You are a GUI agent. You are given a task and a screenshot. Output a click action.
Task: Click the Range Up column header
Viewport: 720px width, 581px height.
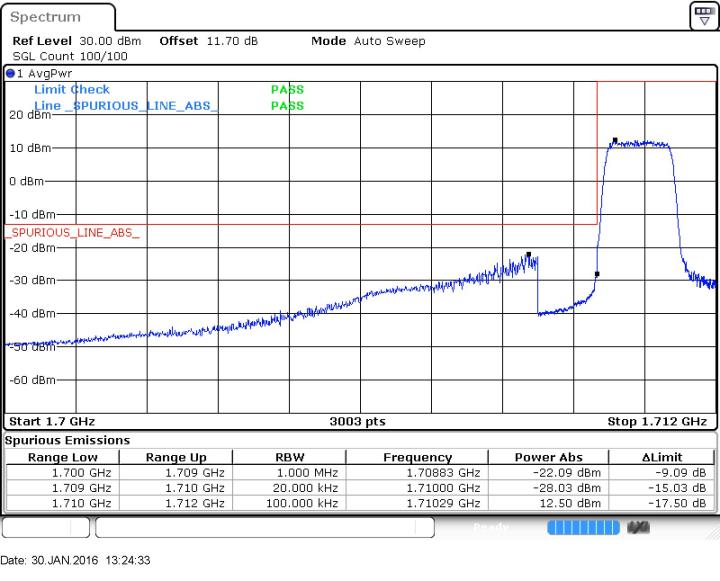[176, 457]
